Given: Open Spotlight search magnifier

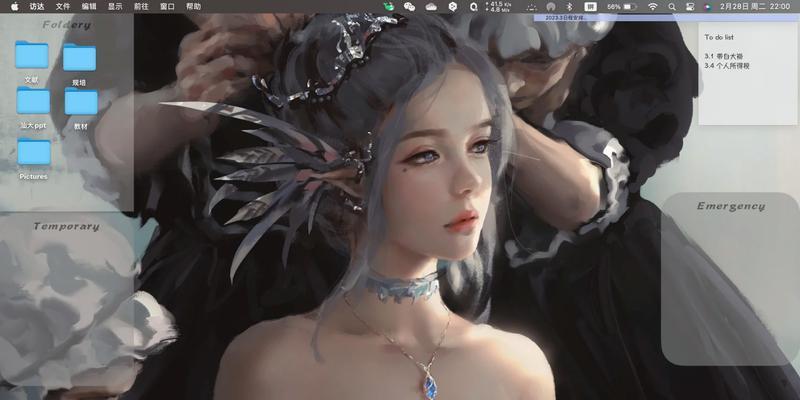Looking at the screenshot, I should pyautogui.click(x=672, y=7).
